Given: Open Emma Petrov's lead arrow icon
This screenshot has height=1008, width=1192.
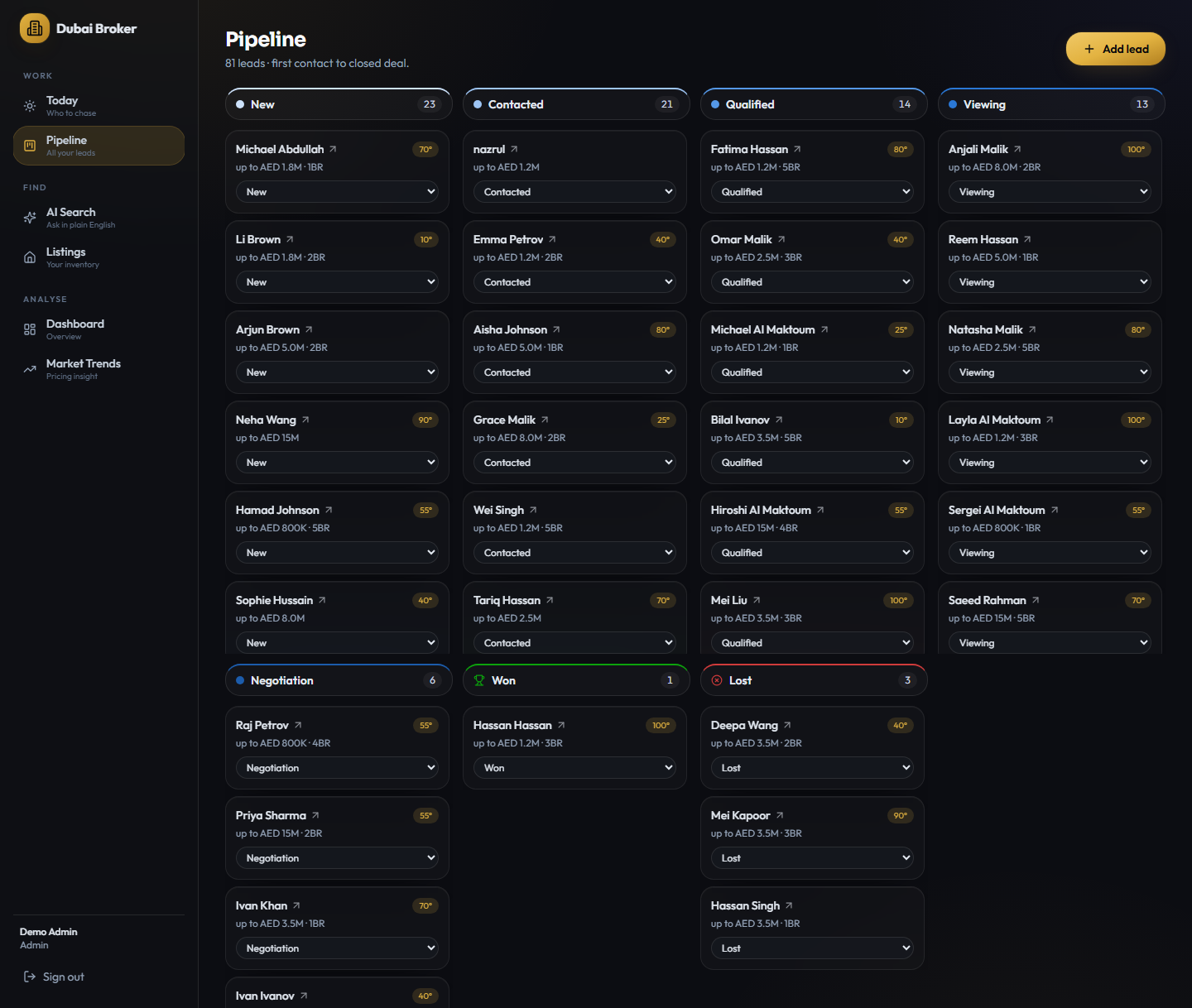Looking at the screenshot, I should point(552,239).
